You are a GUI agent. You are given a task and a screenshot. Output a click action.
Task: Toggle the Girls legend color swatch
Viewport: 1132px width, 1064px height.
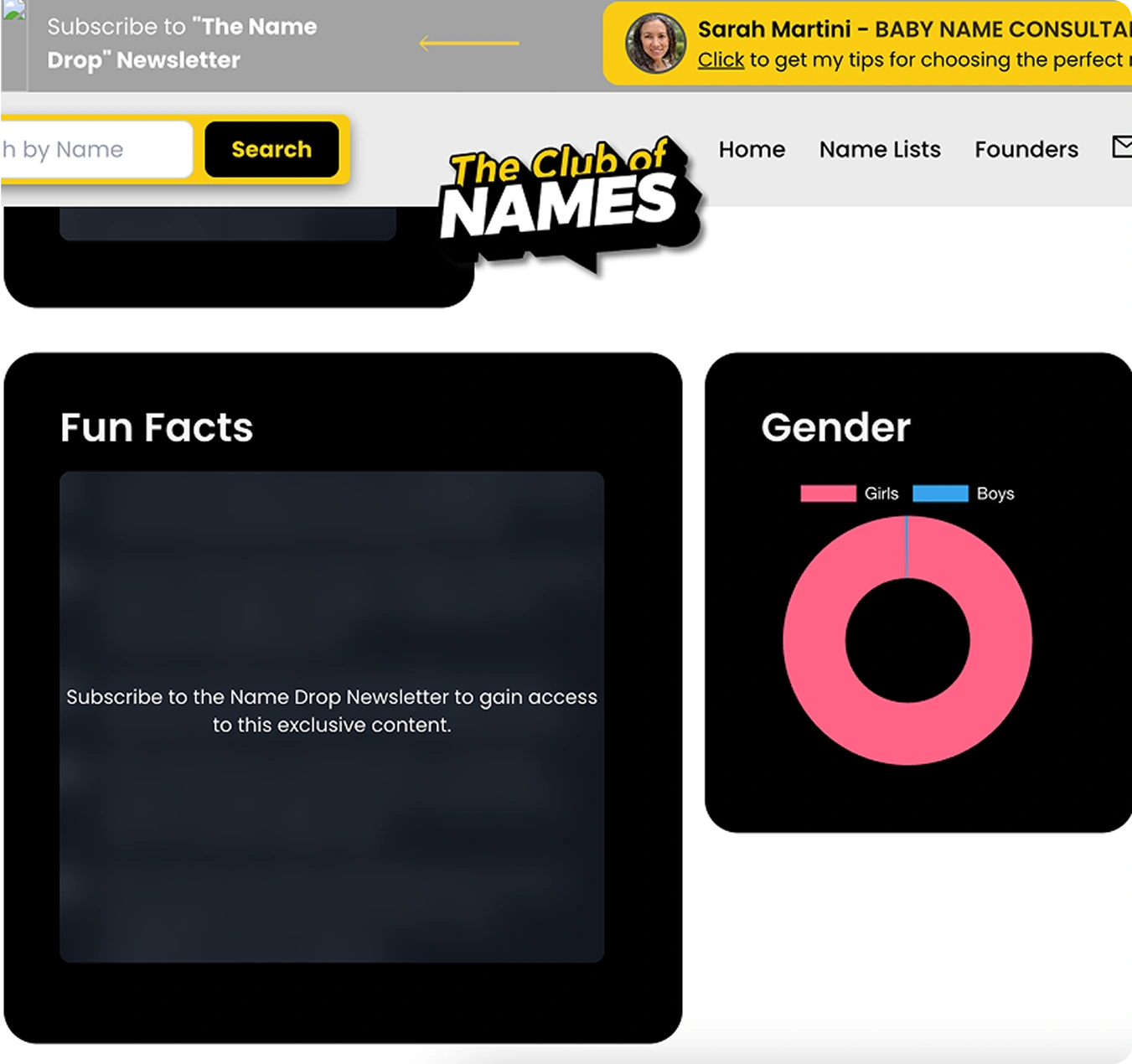pyautogui.click(x=828, y=493)
